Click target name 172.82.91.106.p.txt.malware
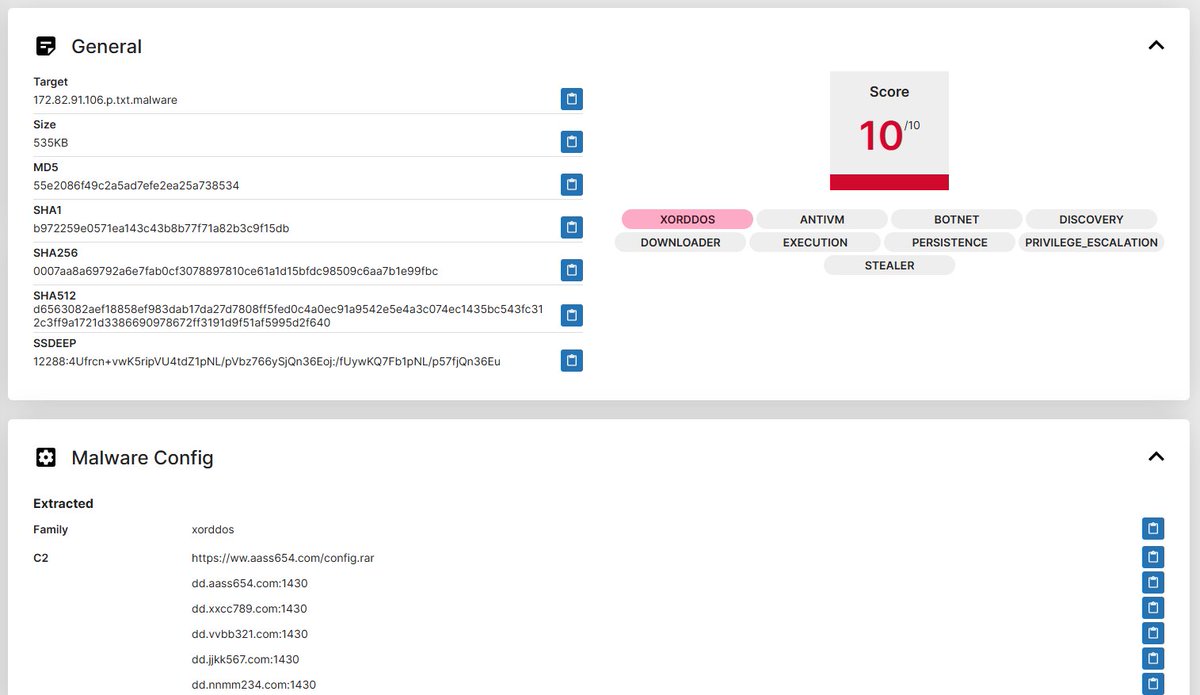1200x695 pixels. click(x=105, y=100)
